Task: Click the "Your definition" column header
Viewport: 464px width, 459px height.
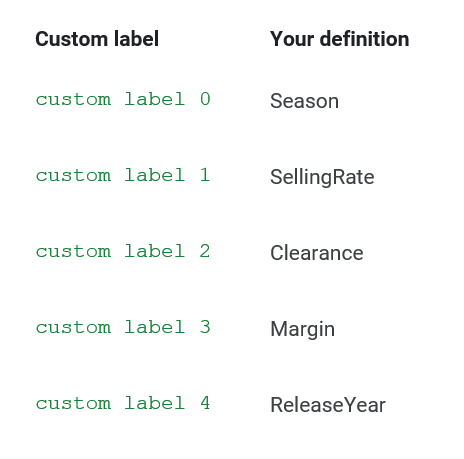Action: pos(339,39)
